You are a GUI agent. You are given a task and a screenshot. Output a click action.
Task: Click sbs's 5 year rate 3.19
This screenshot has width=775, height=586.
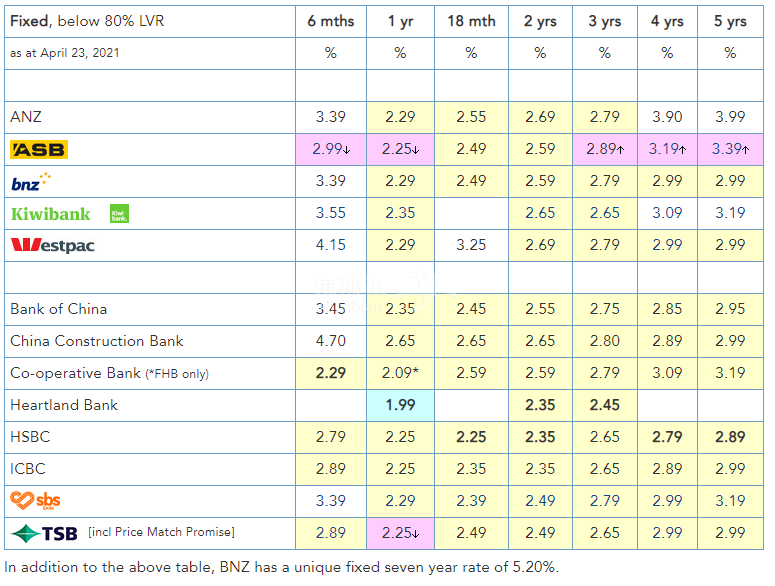pyautogui.click(x=730, y=501)
